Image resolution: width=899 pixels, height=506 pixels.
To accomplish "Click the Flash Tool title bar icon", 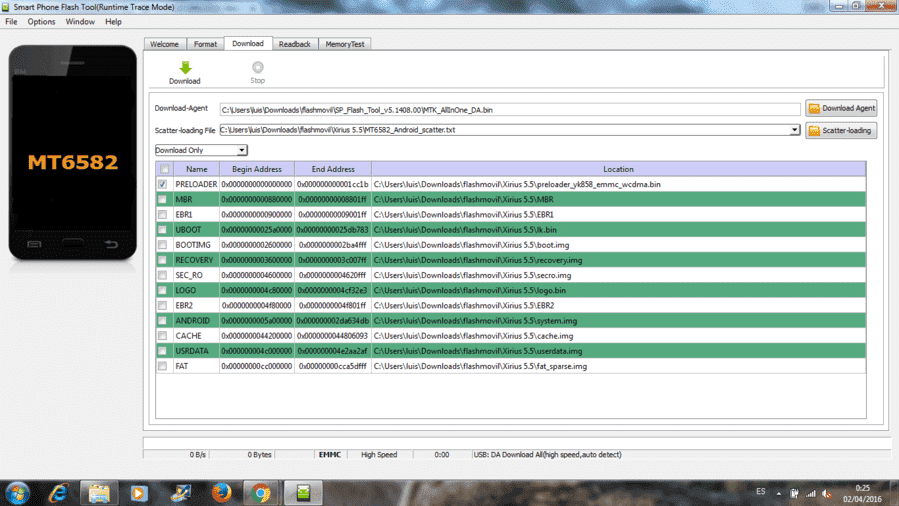I will [x=6, y=7].
